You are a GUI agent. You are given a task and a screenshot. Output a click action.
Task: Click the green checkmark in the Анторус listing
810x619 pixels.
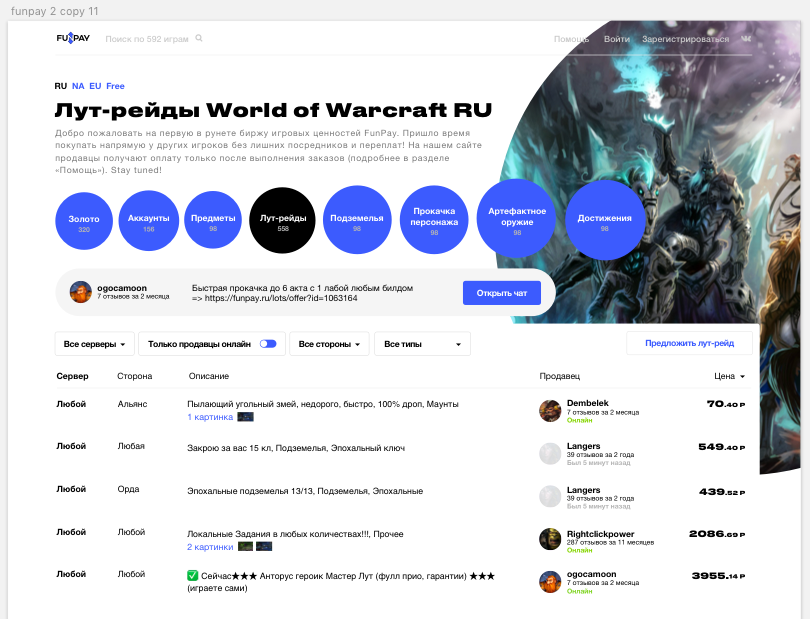(x=193, y=576)
